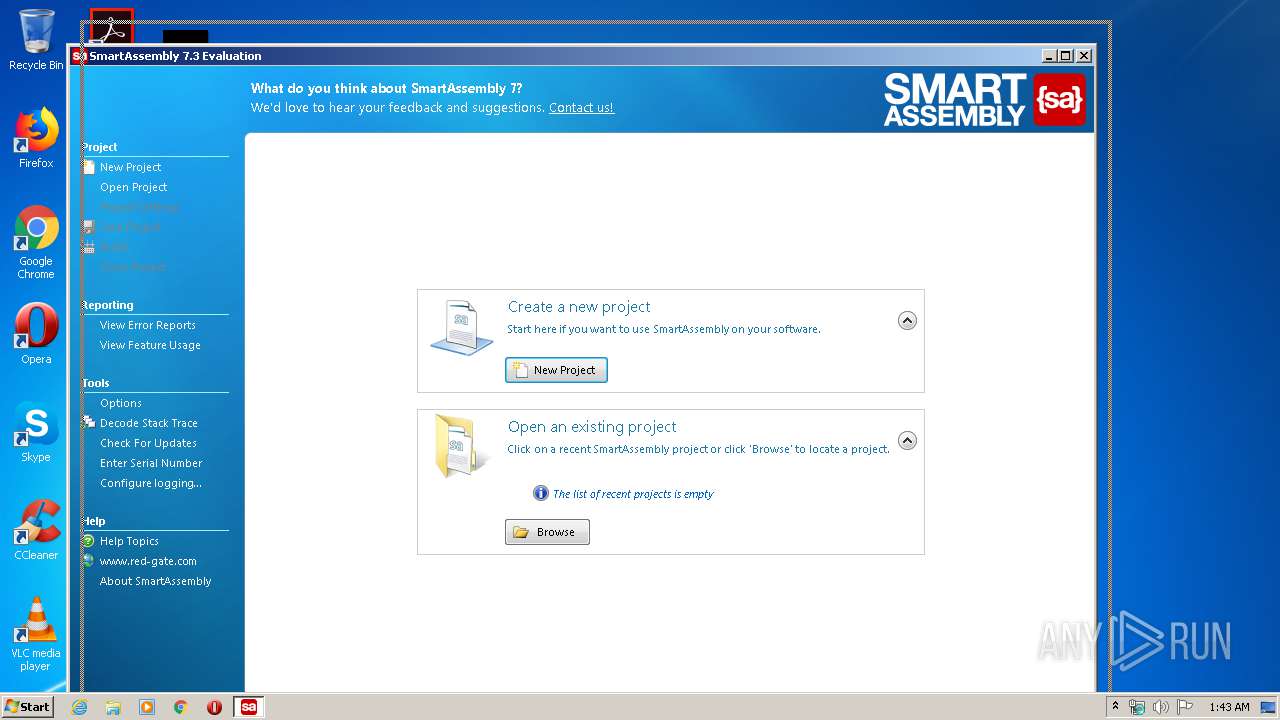Select Decode Stack Trace

148,423
